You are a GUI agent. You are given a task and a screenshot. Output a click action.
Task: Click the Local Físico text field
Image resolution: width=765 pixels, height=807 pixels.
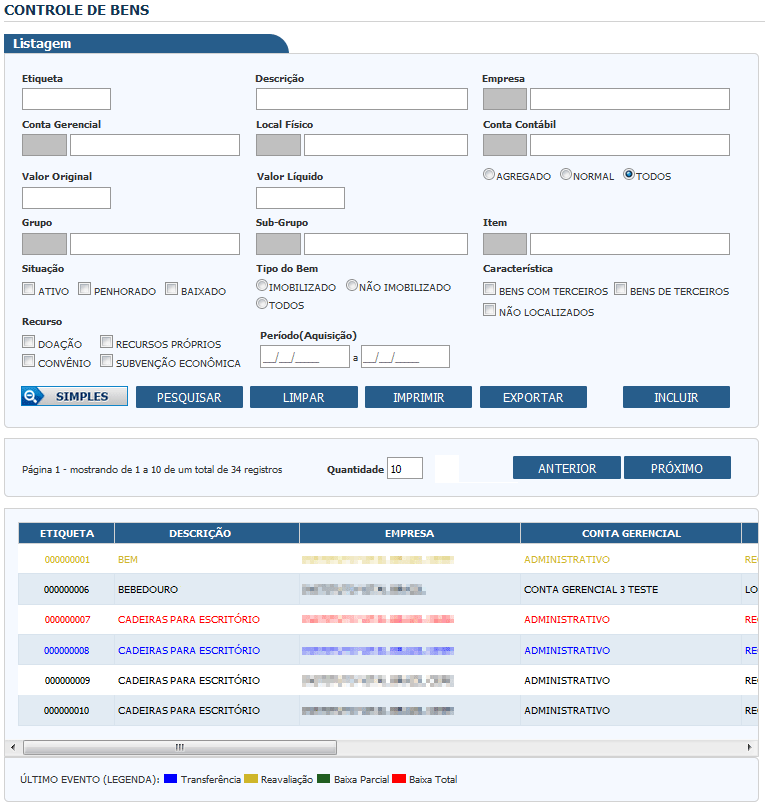click(386, 145)
